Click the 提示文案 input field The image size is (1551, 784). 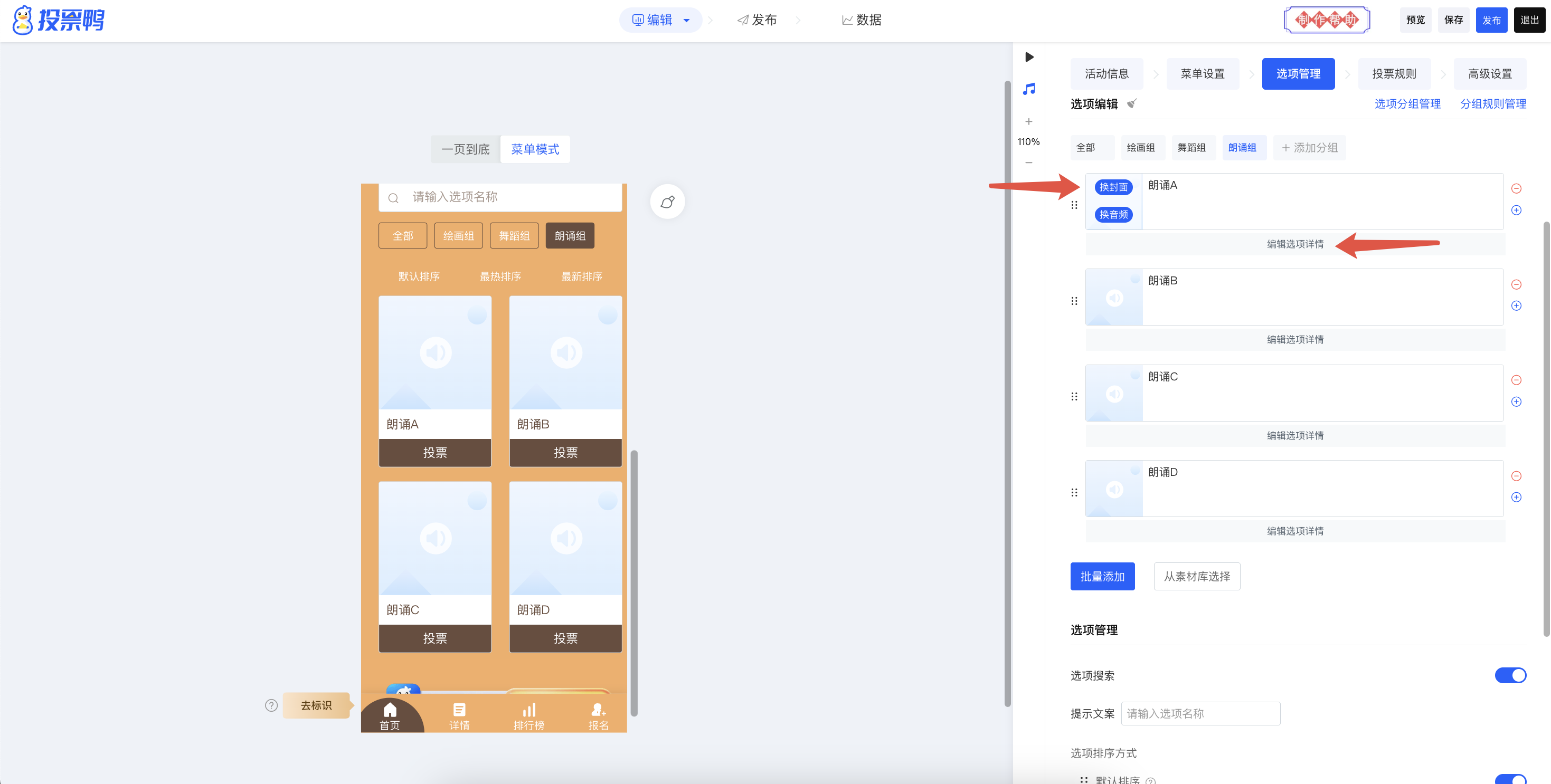(1200, 714)
